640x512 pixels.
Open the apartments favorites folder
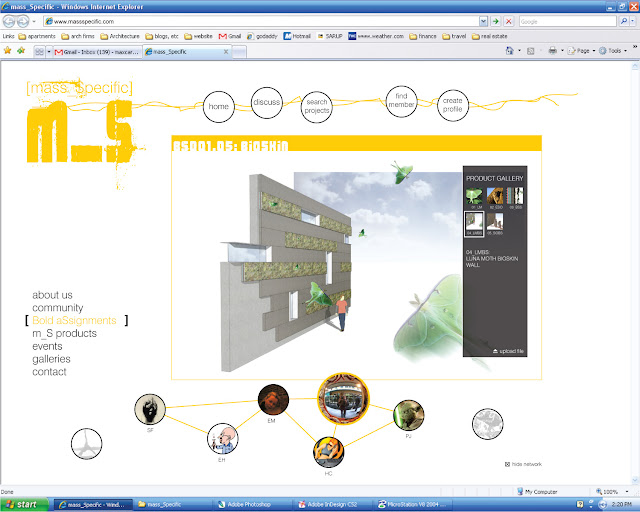coord(37,36)
